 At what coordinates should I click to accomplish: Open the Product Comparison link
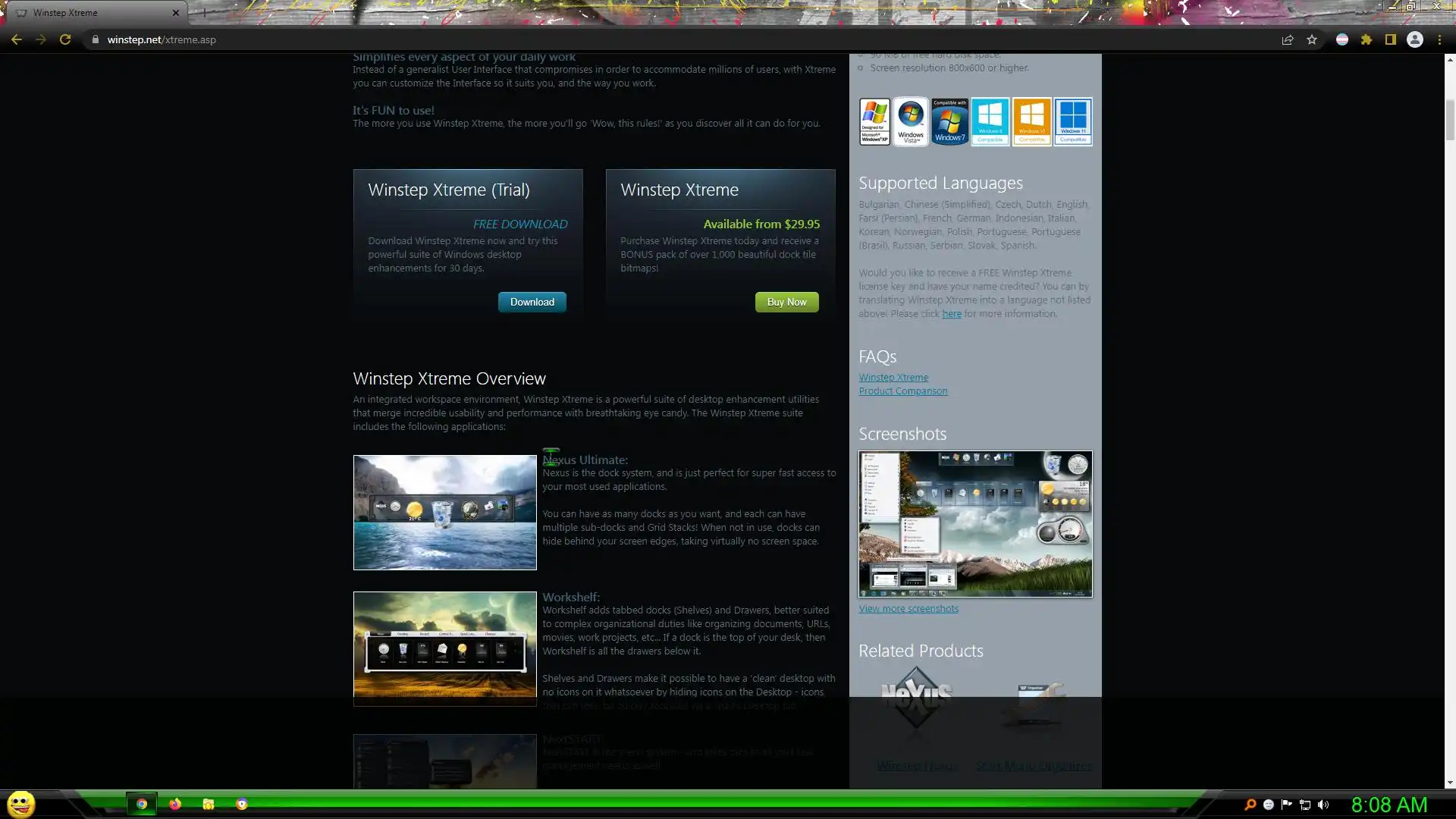902,391
